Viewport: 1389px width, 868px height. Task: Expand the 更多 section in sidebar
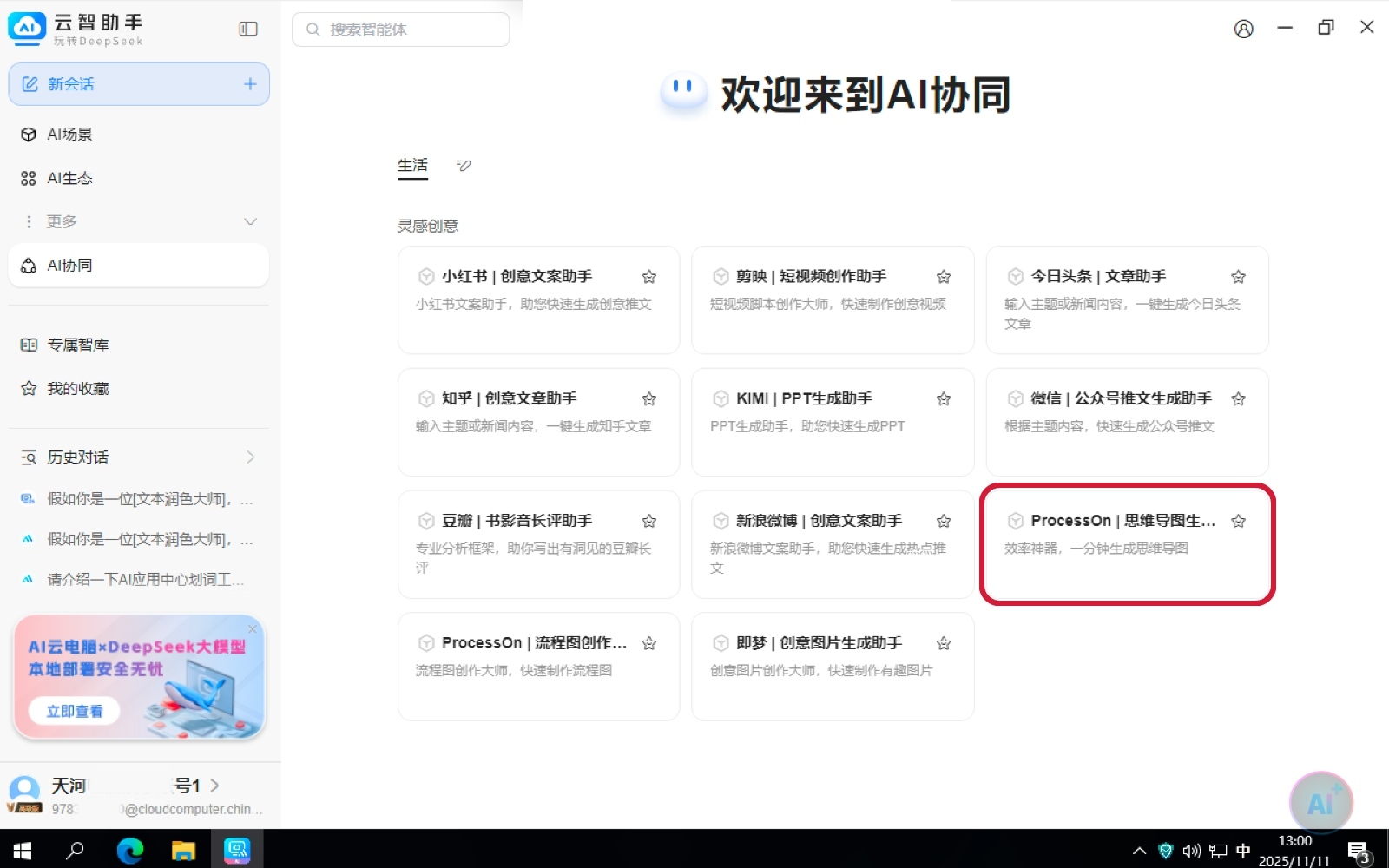[250, 221]
